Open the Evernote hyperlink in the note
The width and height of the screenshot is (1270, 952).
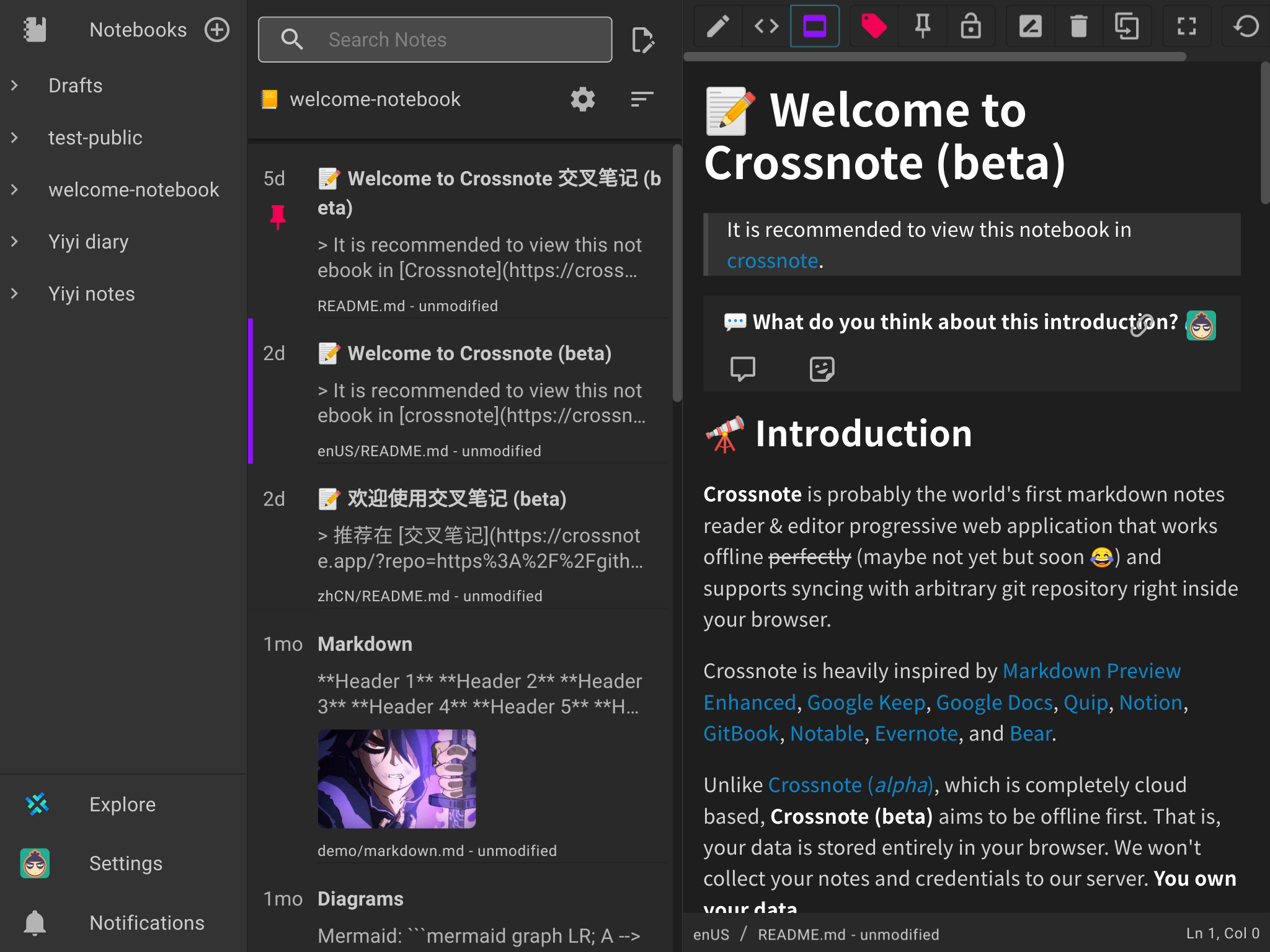click(916, 733)
